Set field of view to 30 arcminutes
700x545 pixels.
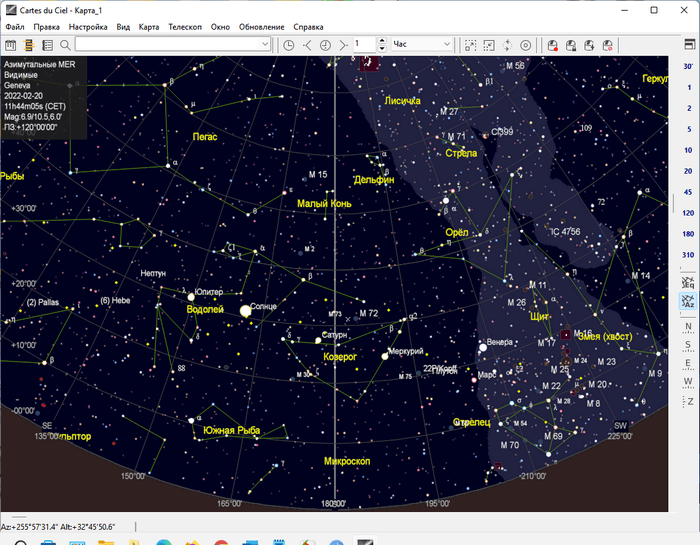point(688,66)
